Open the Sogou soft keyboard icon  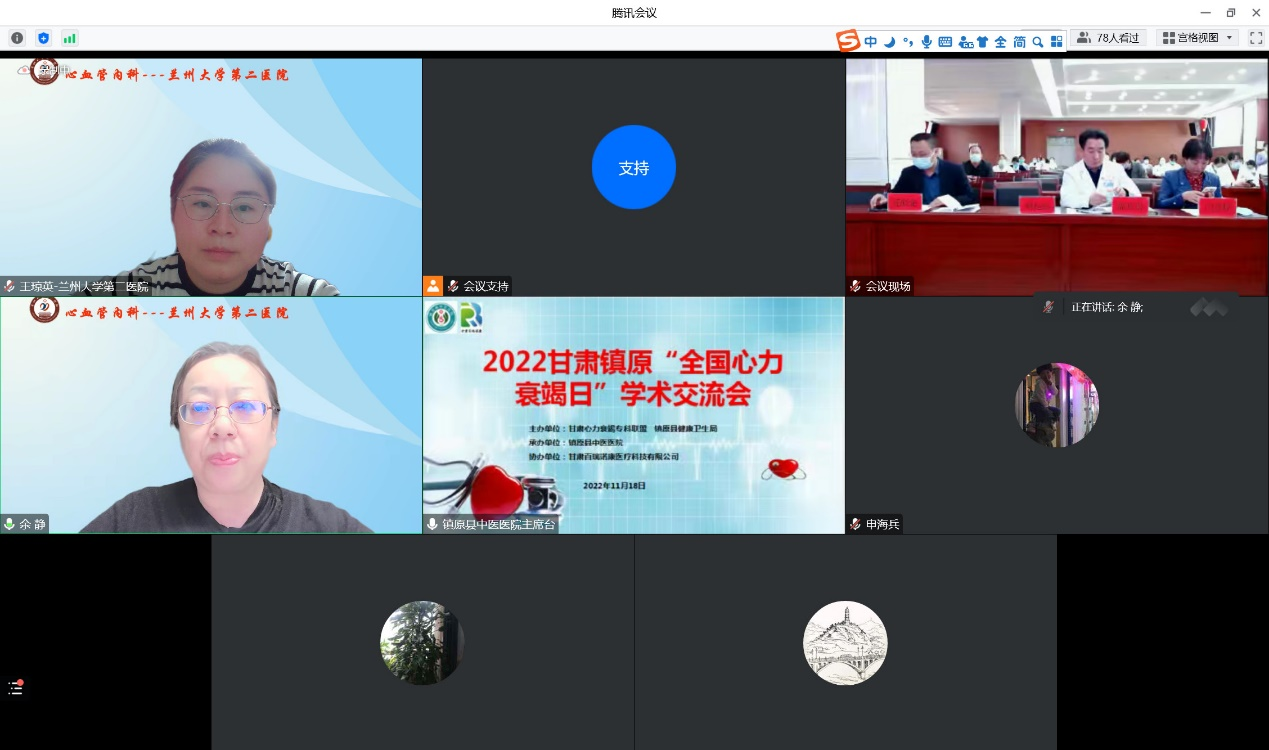[945, 42]
